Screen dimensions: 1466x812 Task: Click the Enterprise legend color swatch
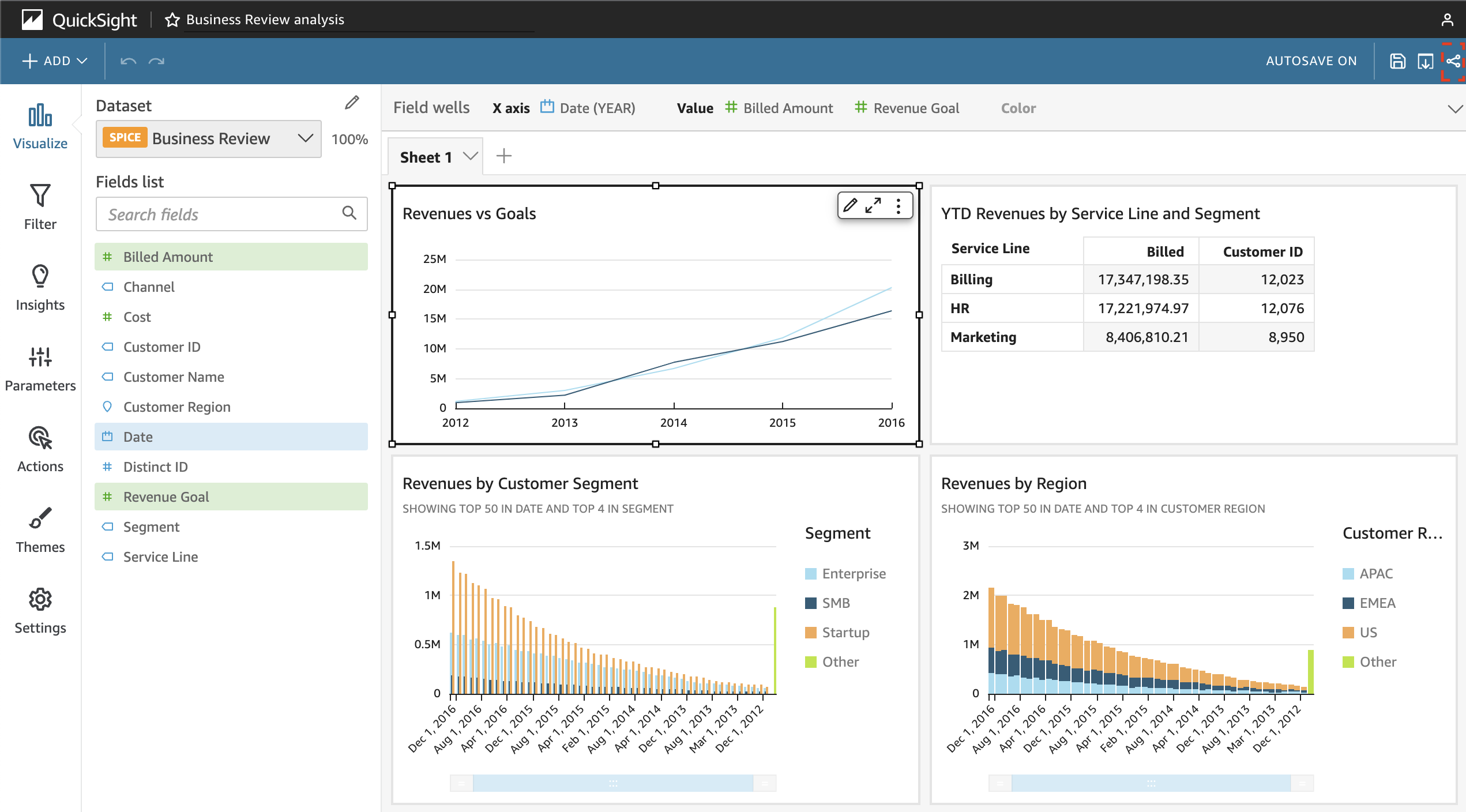[810, 574]
